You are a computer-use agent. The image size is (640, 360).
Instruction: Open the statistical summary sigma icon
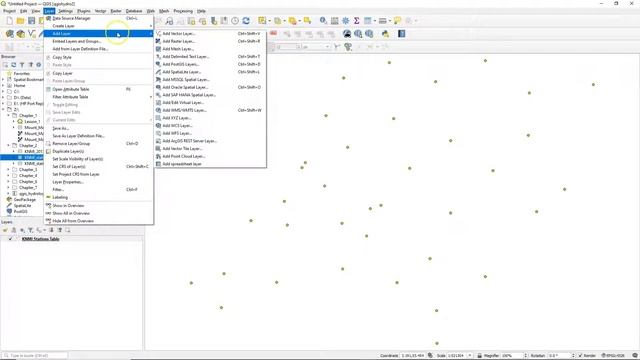(356, 21)
